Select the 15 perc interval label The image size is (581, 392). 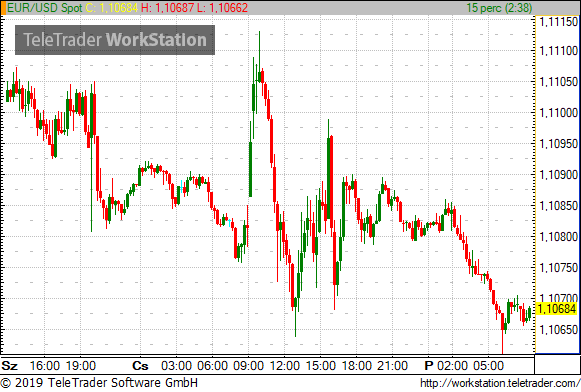click(499, 8)
